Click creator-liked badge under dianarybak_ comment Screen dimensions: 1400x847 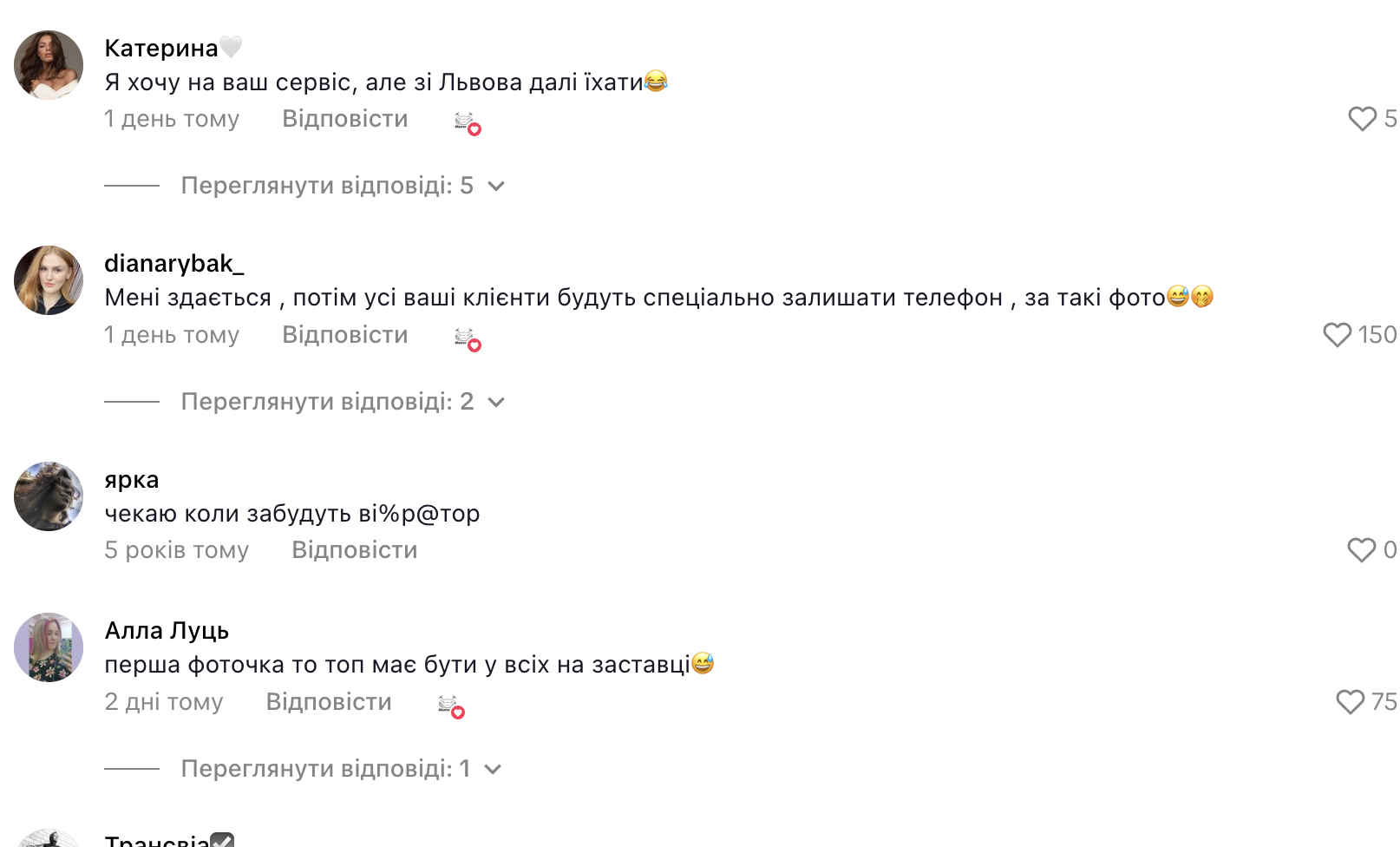[x=467, y=339]
